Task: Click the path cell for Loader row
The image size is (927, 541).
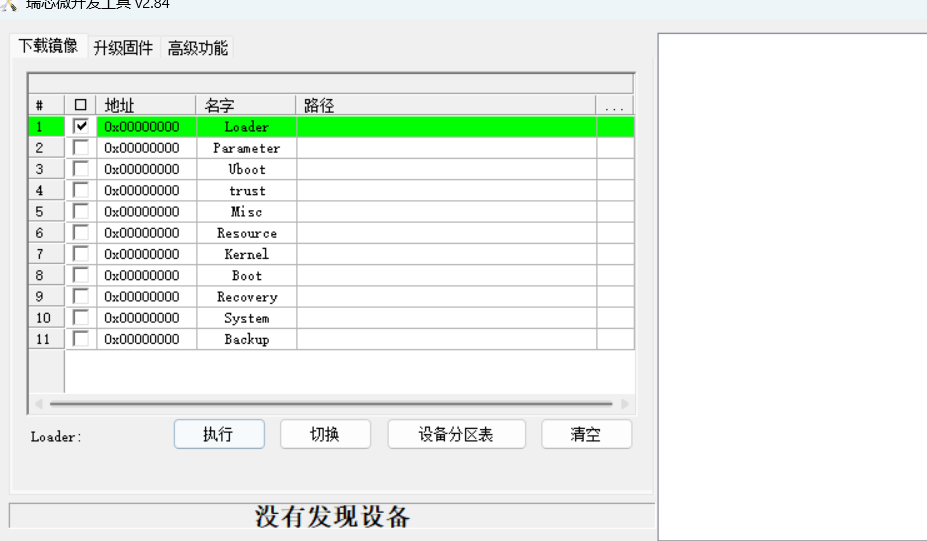Action: click(x=446, y=127)
